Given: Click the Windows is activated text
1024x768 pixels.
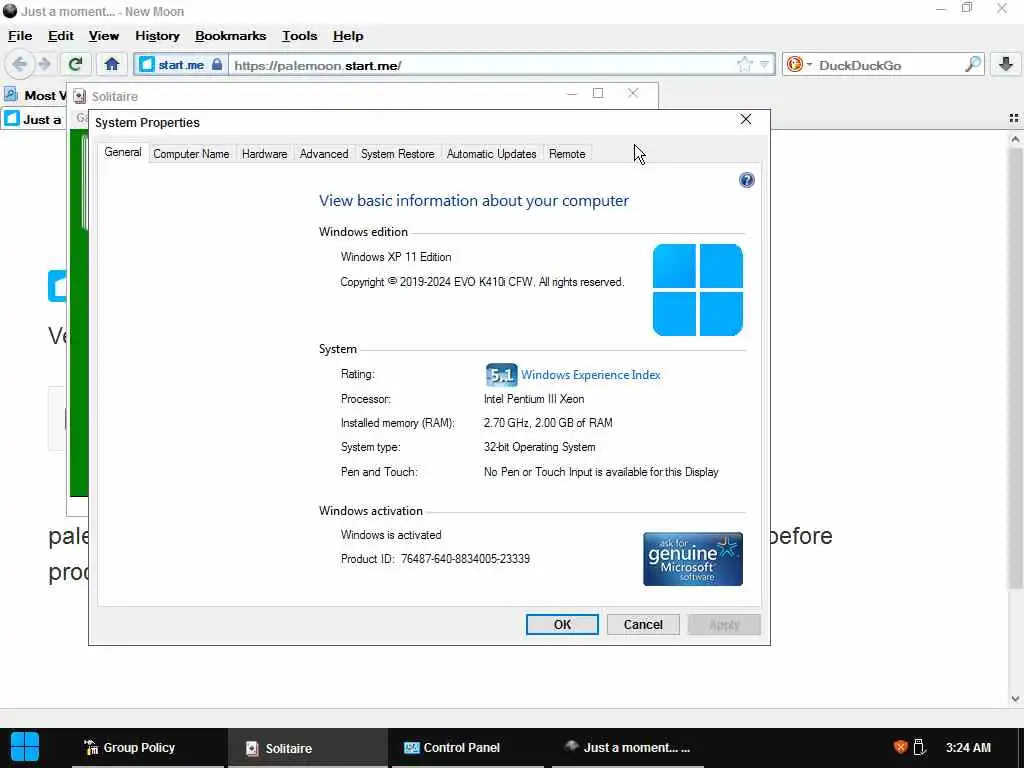Looking at the screenshot, I should [391, 535].
